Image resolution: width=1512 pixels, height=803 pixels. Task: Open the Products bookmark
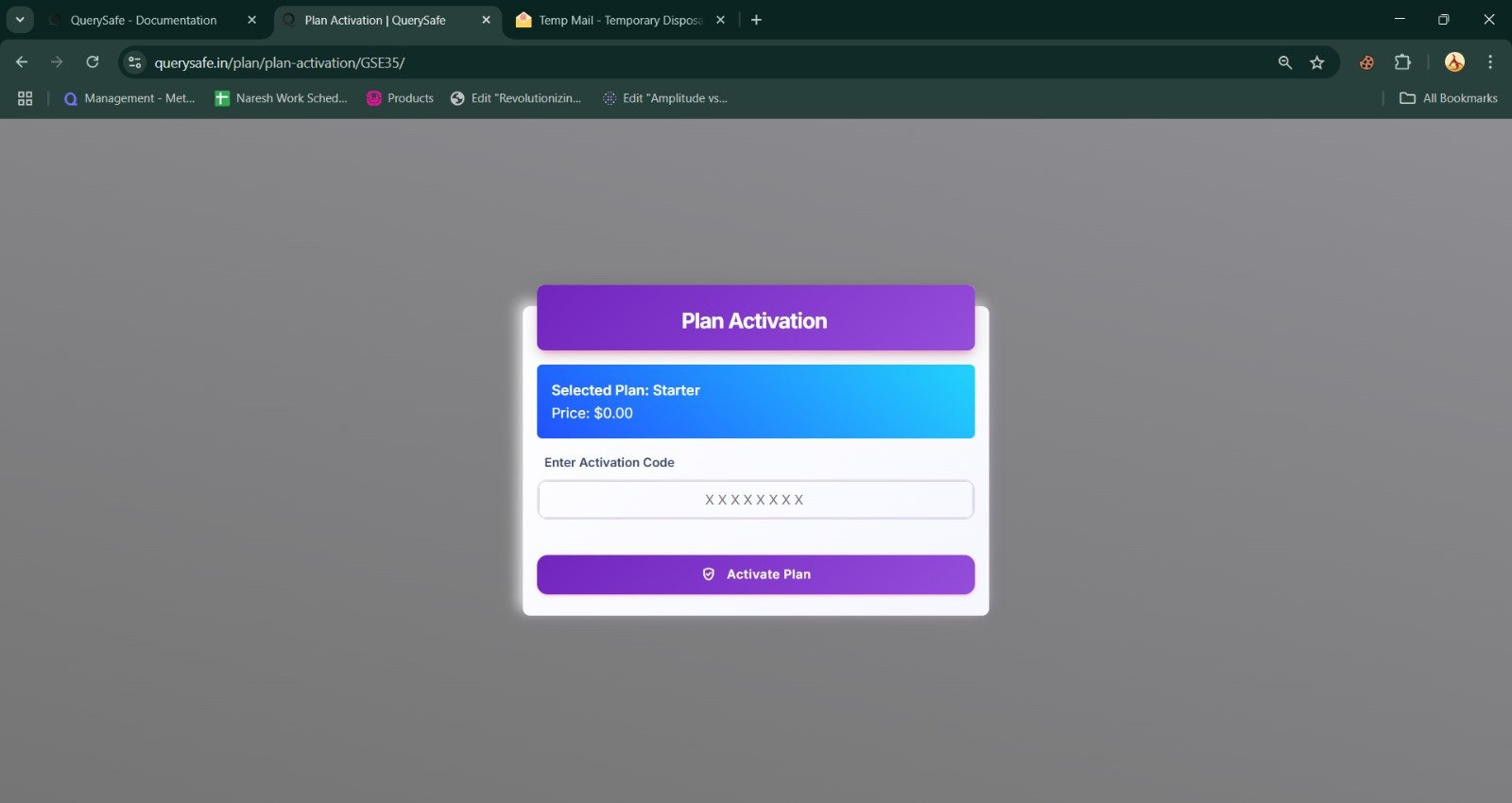click(400, 98)
